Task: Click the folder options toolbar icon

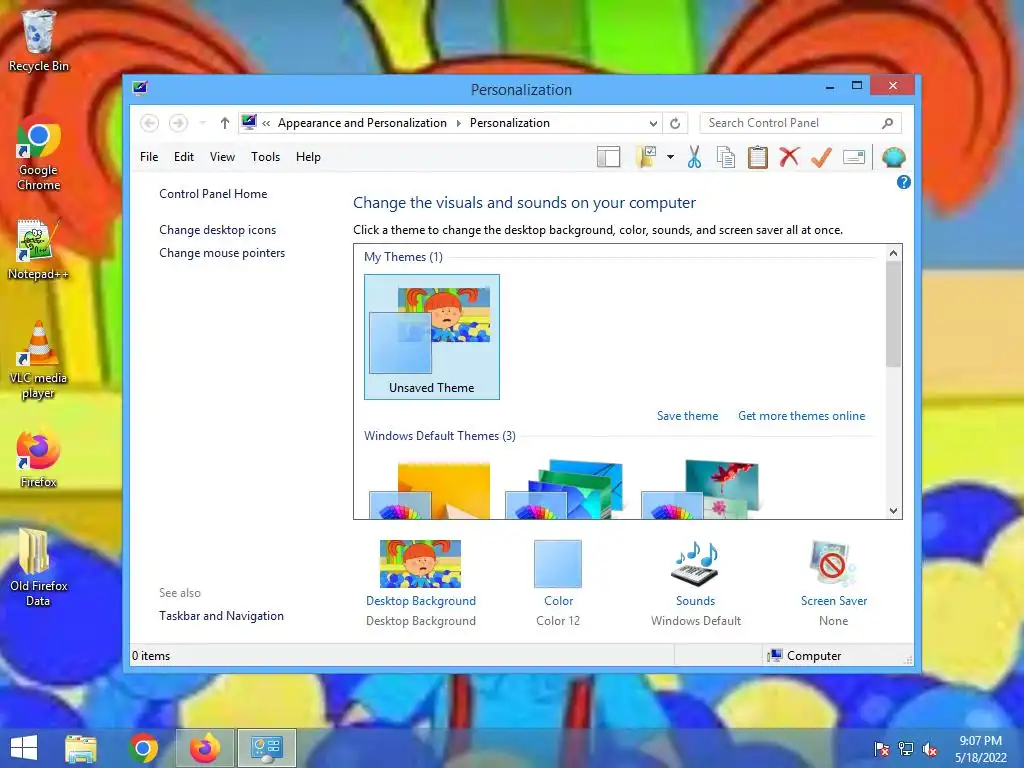Action: [x=646, y=157]
